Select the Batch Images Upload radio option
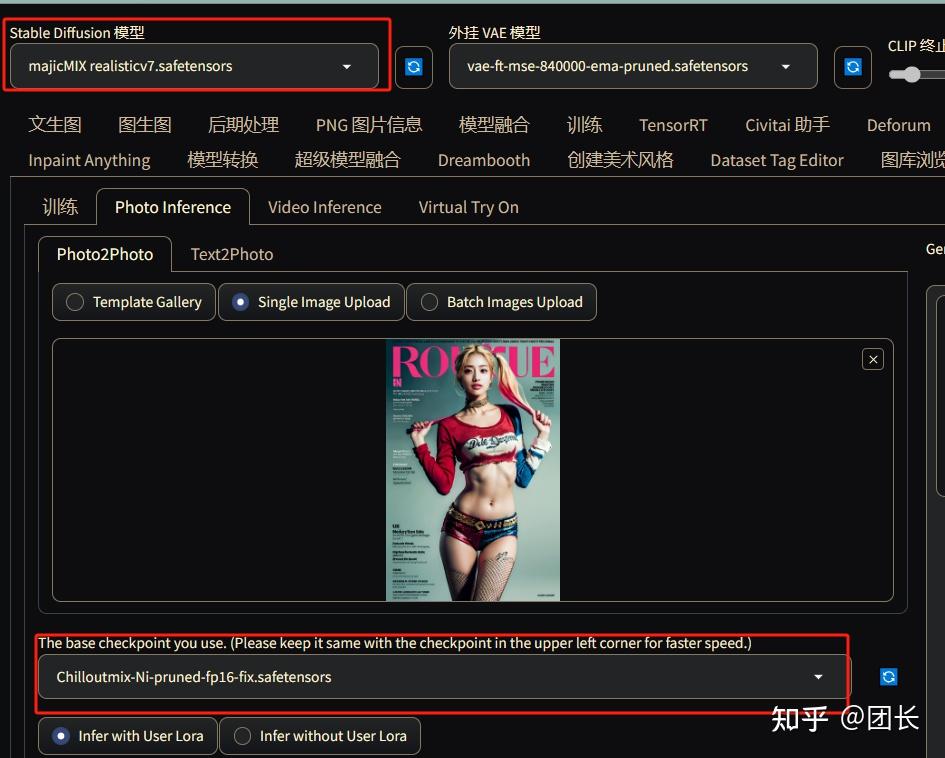 click(501, 302)
